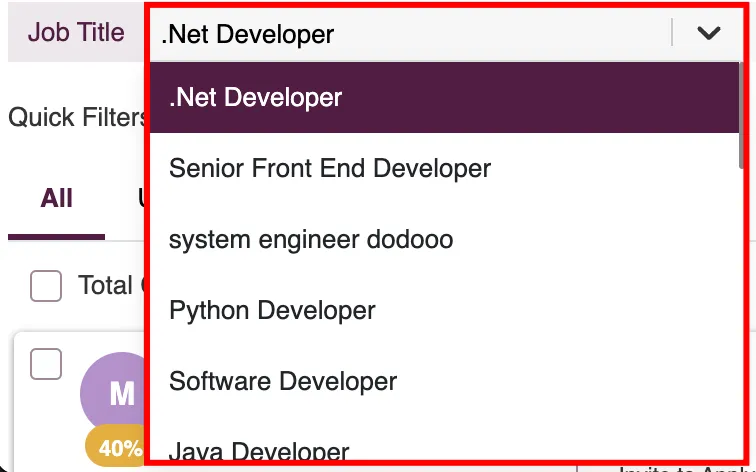
Task: Check the candidate card's checkbox
Action: [x=46, y=364]
